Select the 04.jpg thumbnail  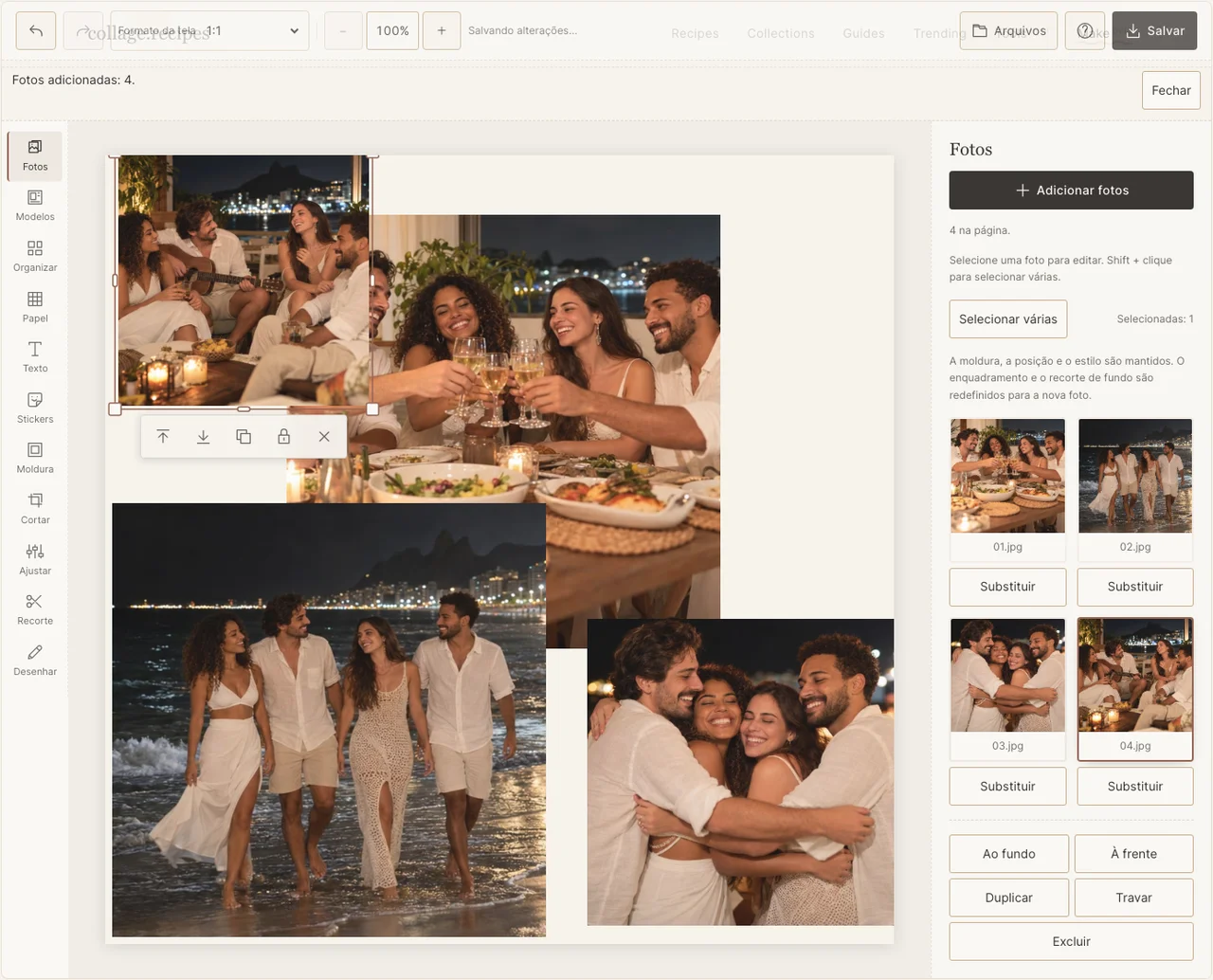[1135, 689]
